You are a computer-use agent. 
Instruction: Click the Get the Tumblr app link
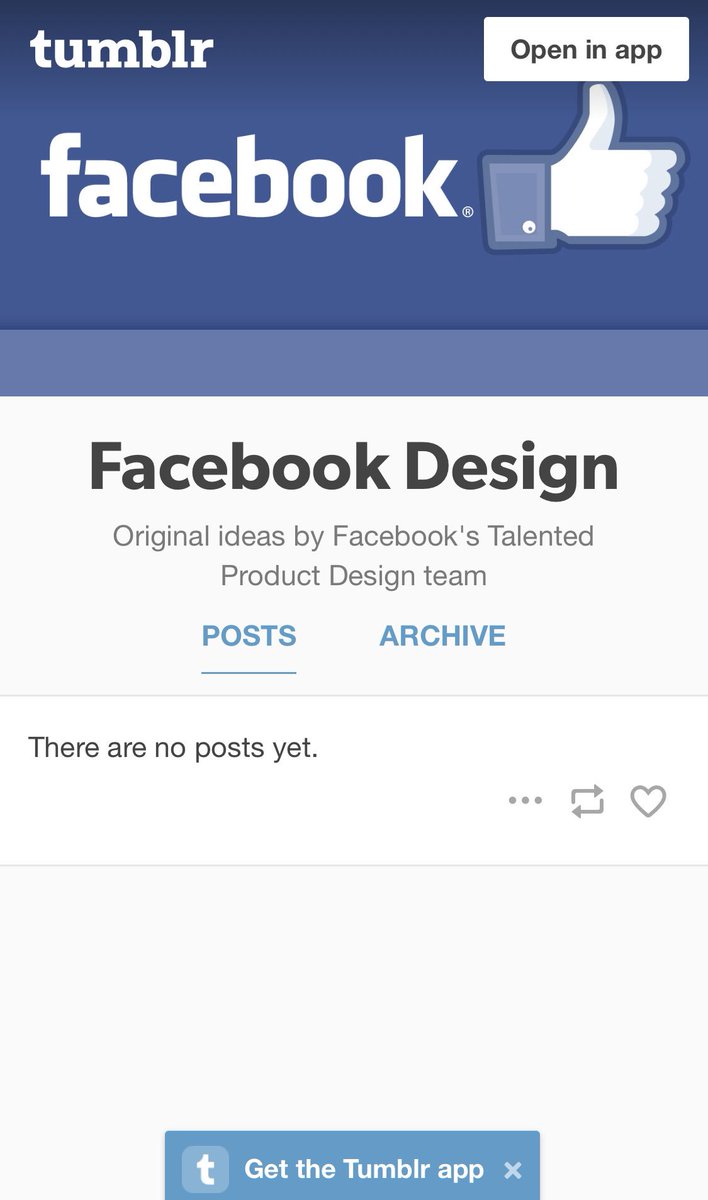click(364, 1169)
